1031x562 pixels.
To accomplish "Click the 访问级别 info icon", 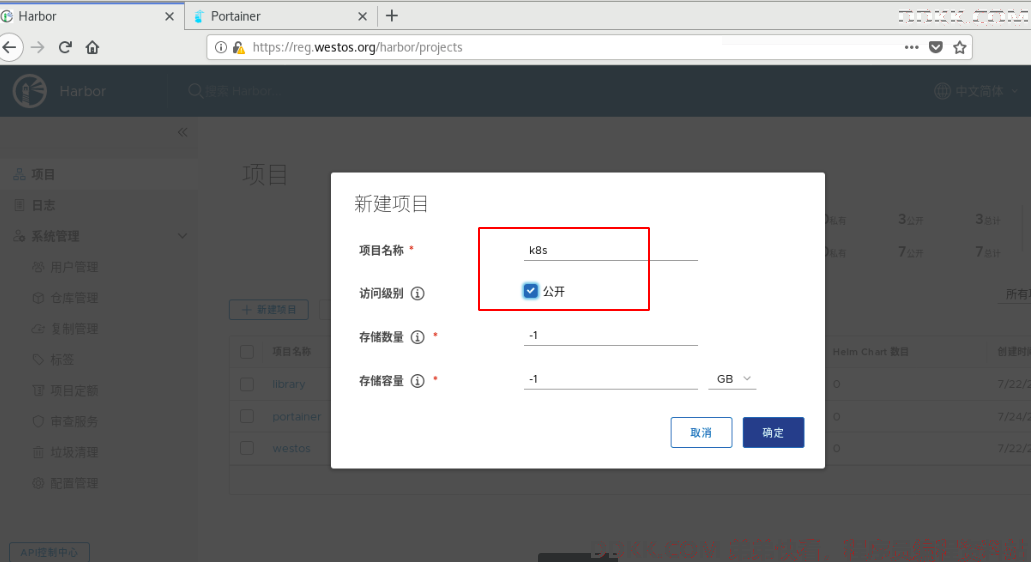I will pyautogui.click(x=418, y=293).
